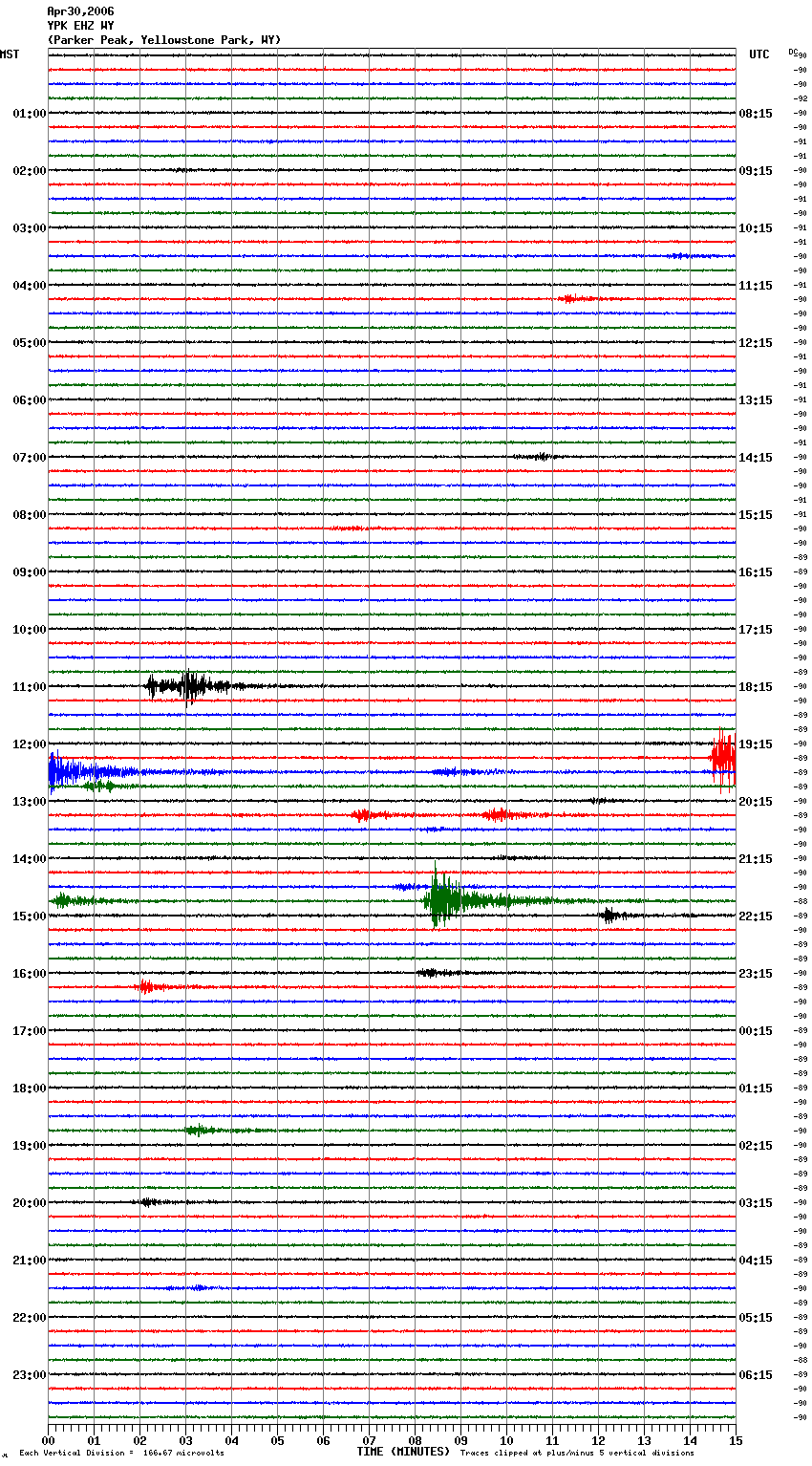
Task: Select the '18:00' MST time label
Action: coord(29,1089)
